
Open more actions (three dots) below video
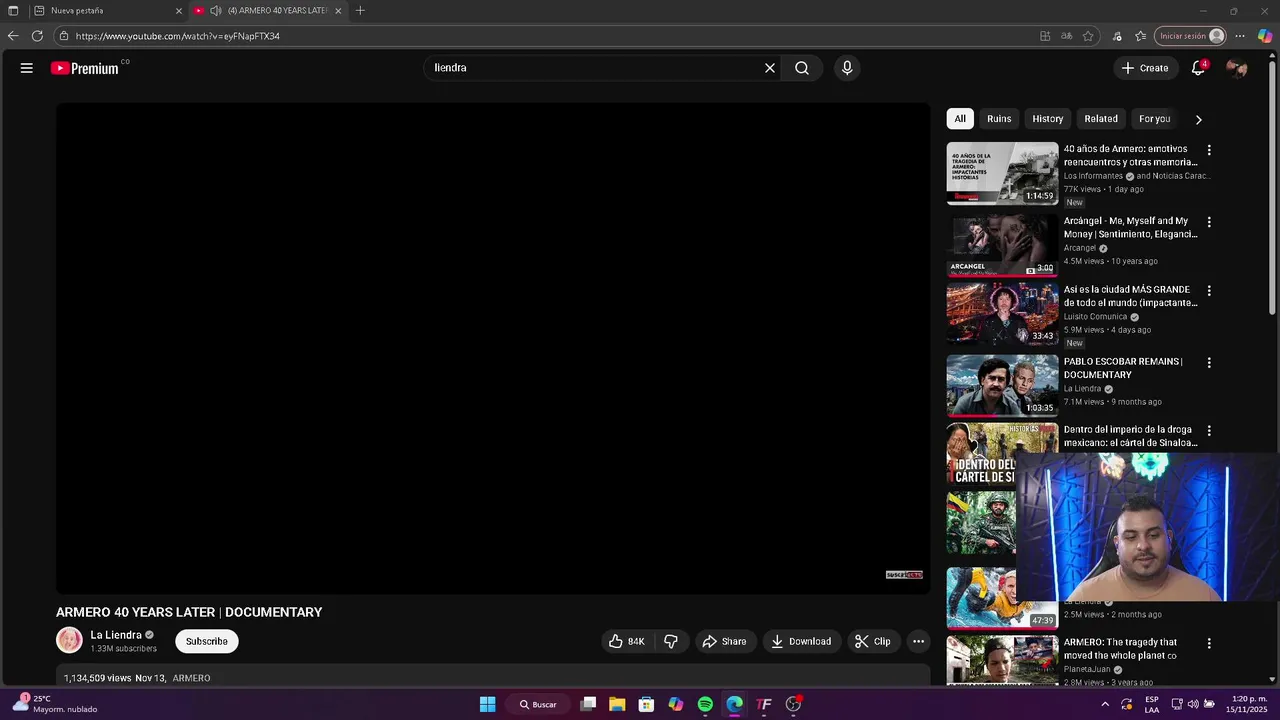[918, 641]
